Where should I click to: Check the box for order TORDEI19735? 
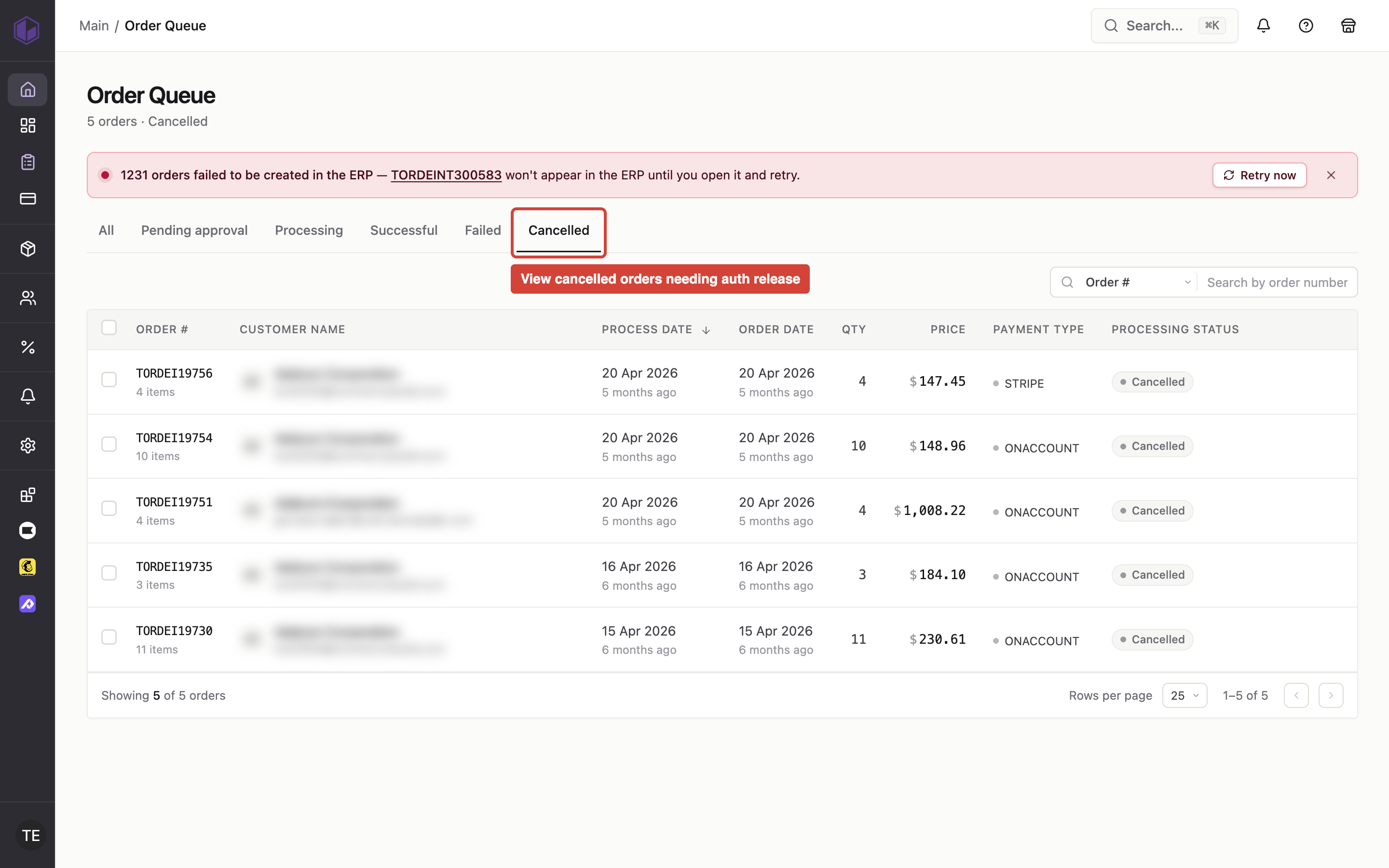[x=109, y=573]
